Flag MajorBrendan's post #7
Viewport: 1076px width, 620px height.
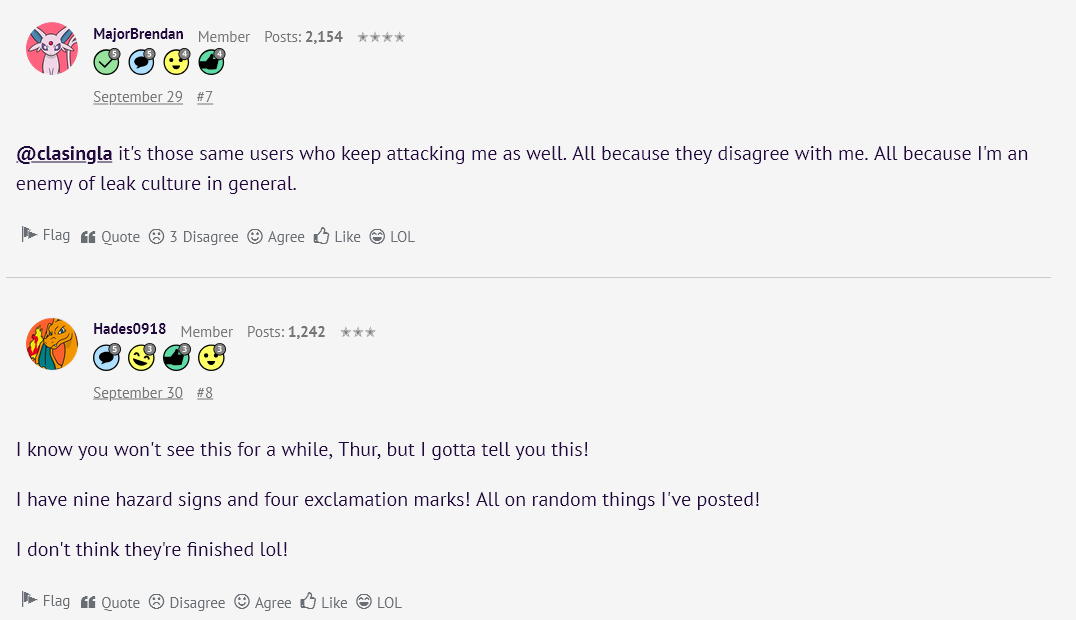46,235
